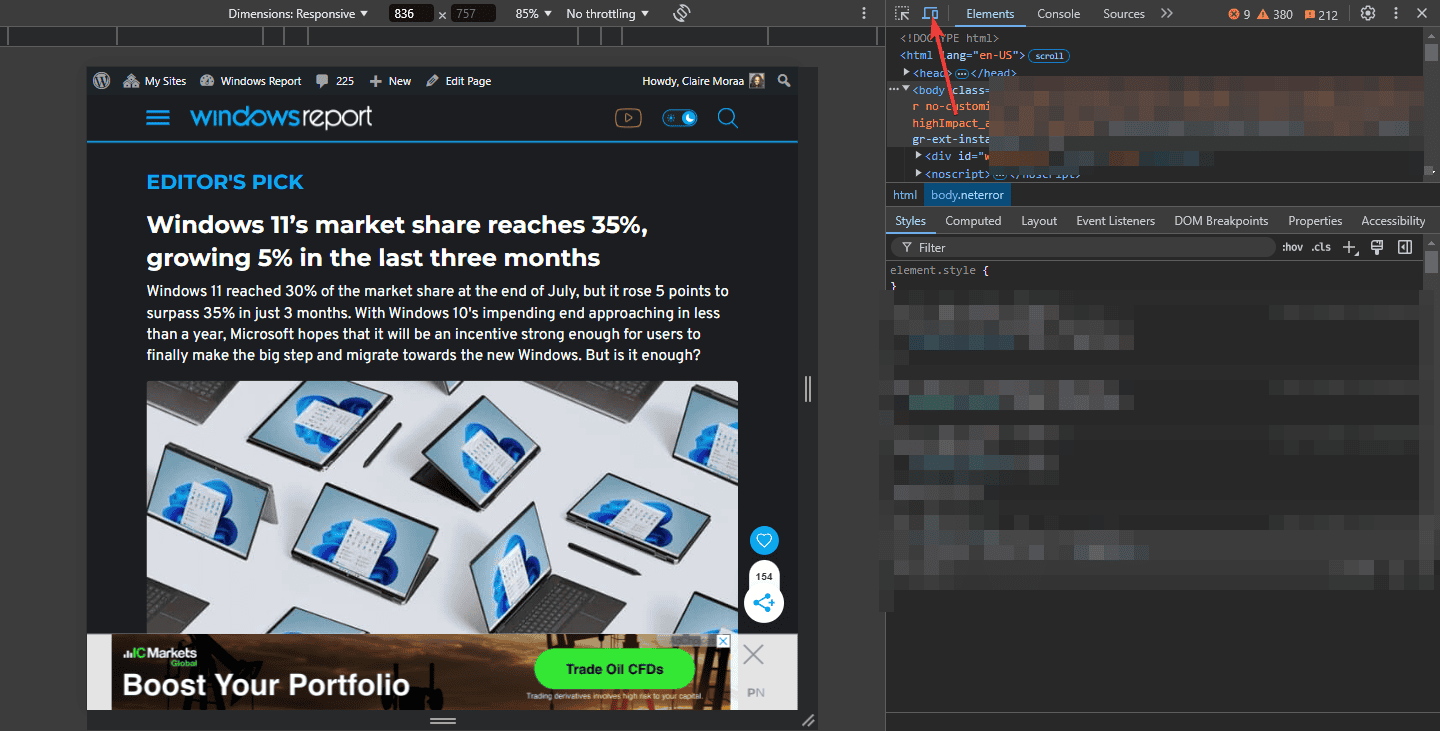The image size is (1440, 731).
Task: Open the warnings count badge showing 380
Action: (x=1274, y=14)
